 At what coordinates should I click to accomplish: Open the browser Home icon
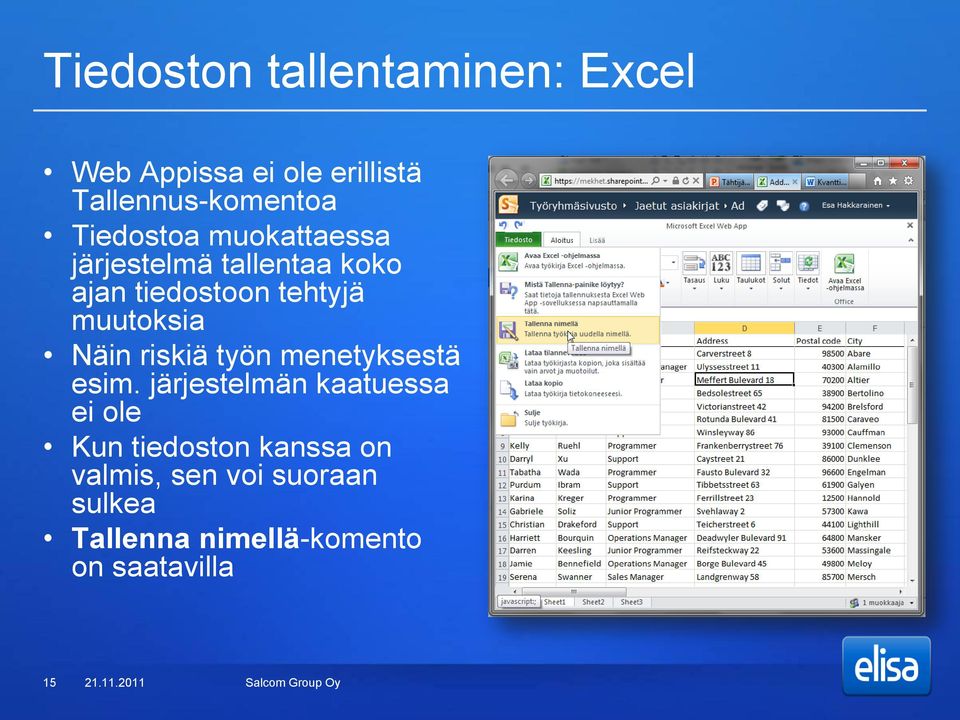pos(877,181)
